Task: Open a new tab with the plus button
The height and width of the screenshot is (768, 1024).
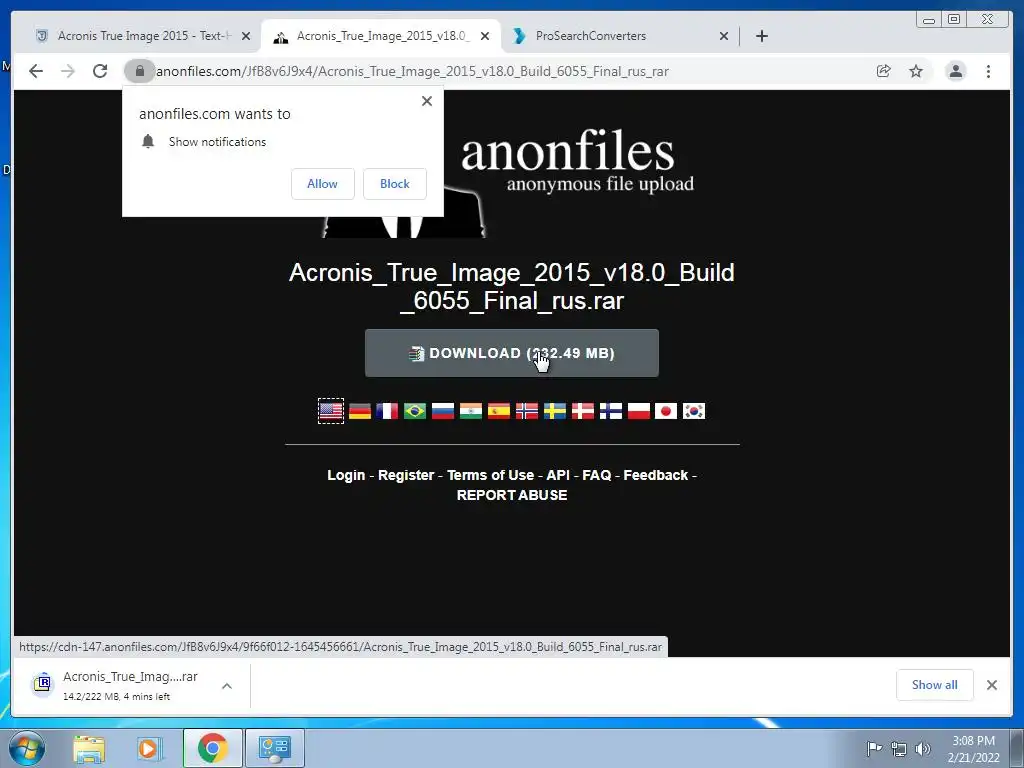Action: click(x=761, y=36)
